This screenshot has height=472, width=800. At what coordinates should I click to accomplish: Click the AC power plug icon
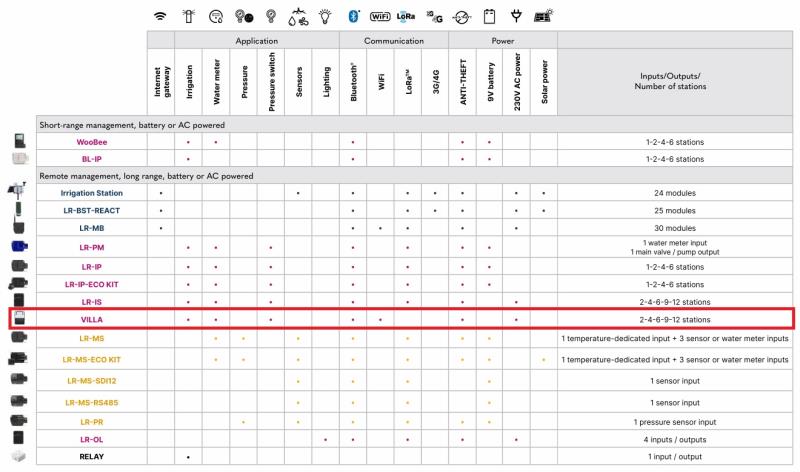(516, 17)
